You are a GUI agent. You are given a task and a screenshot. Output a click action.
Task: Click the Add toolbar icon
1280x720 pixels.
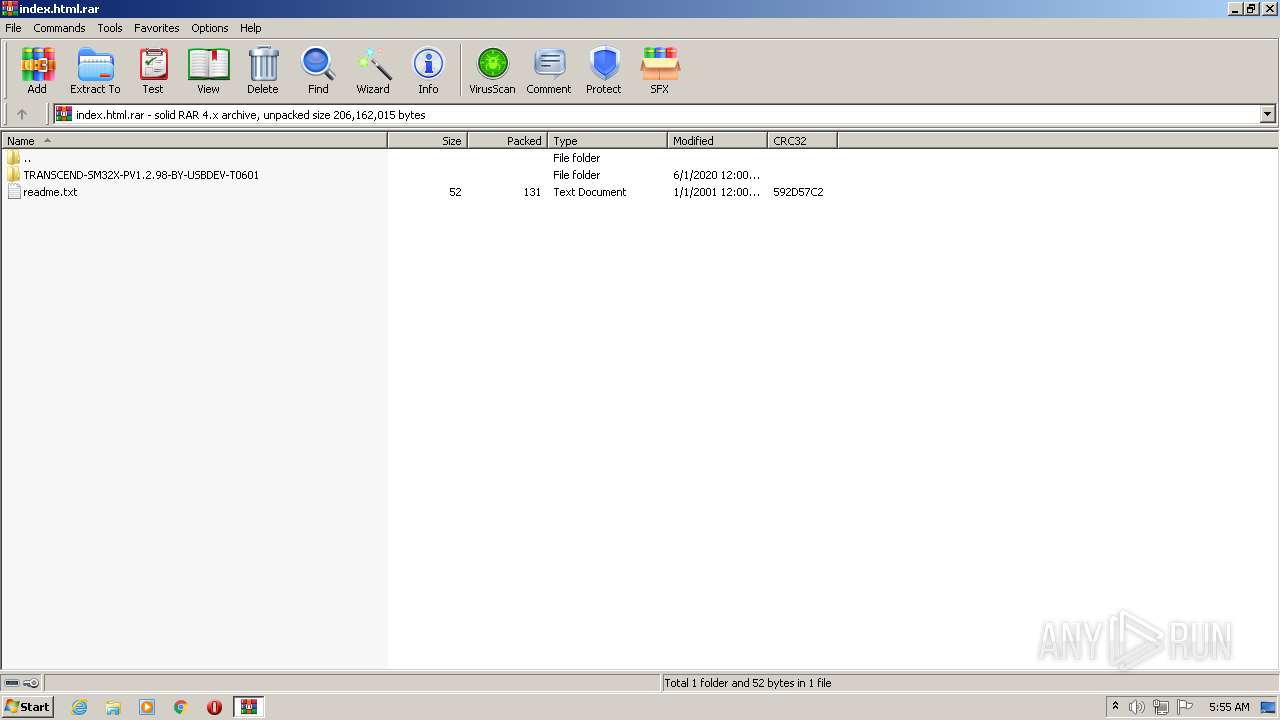(37, 71)
